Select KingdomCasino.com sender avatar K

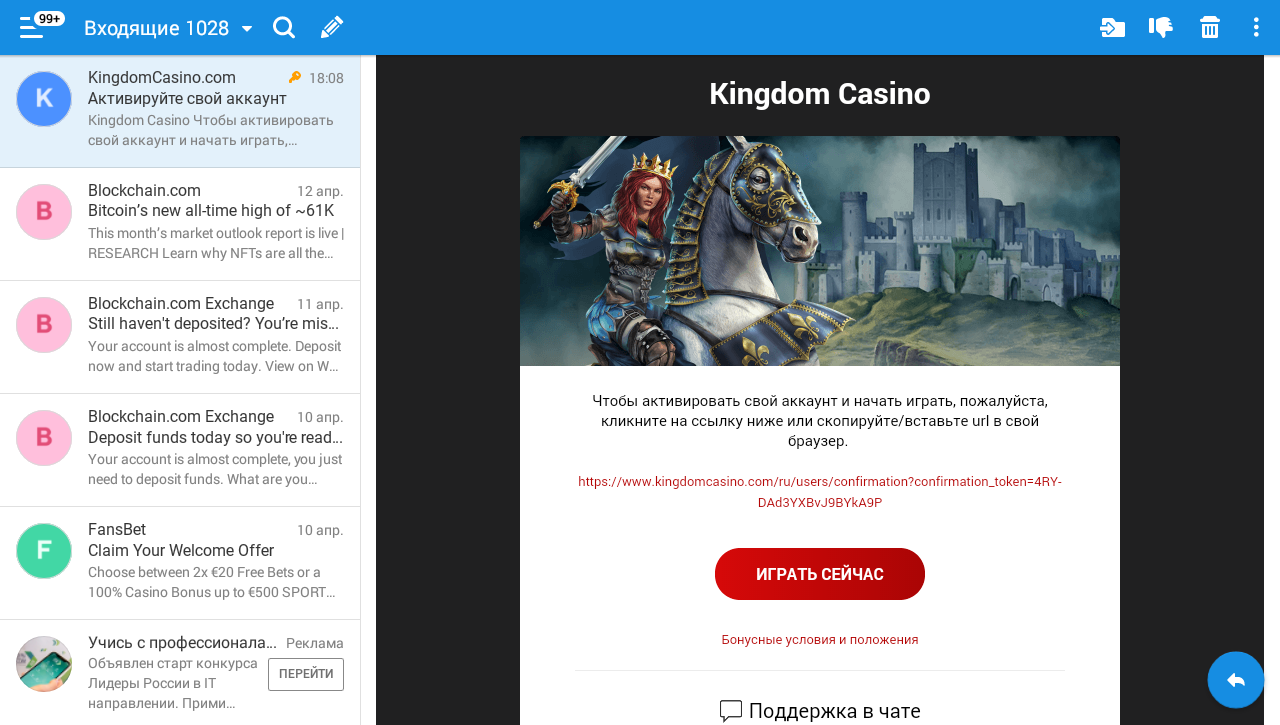point(44,98)
